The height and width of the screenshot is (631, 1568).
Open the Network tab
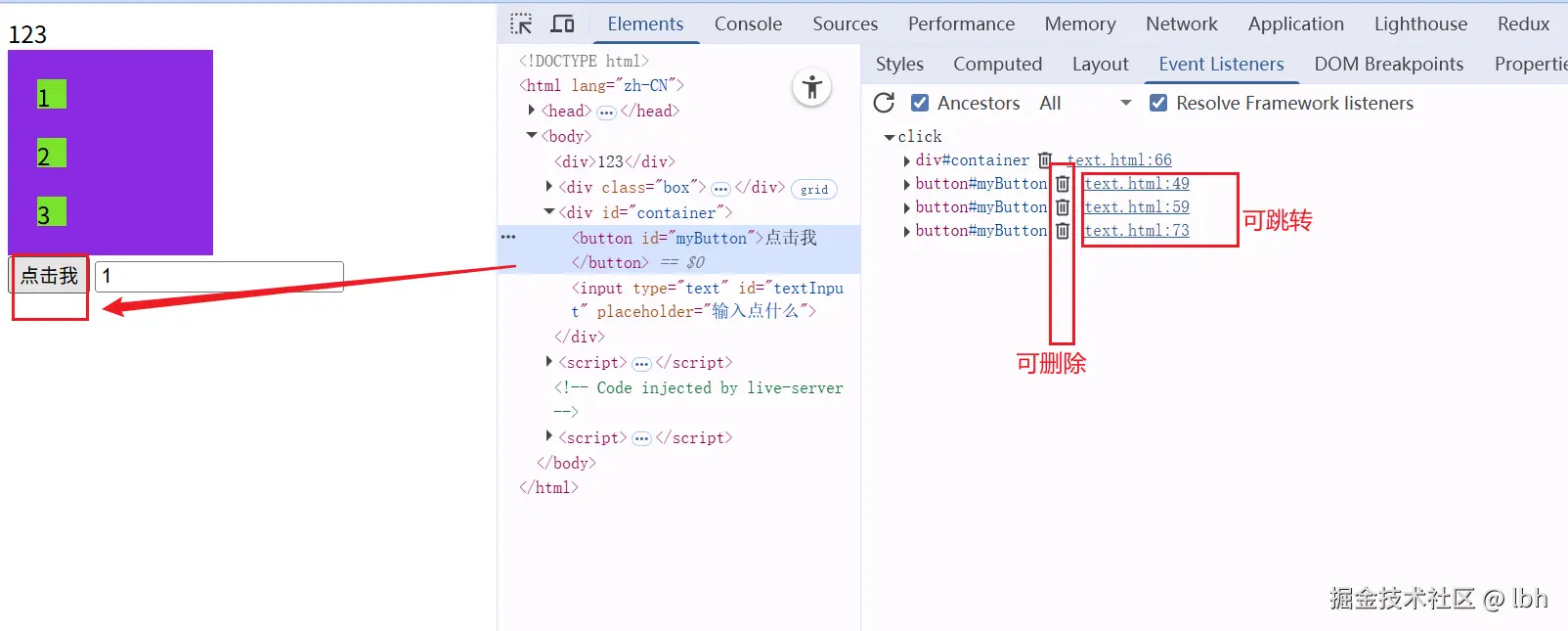click(x=1182, y=23)
